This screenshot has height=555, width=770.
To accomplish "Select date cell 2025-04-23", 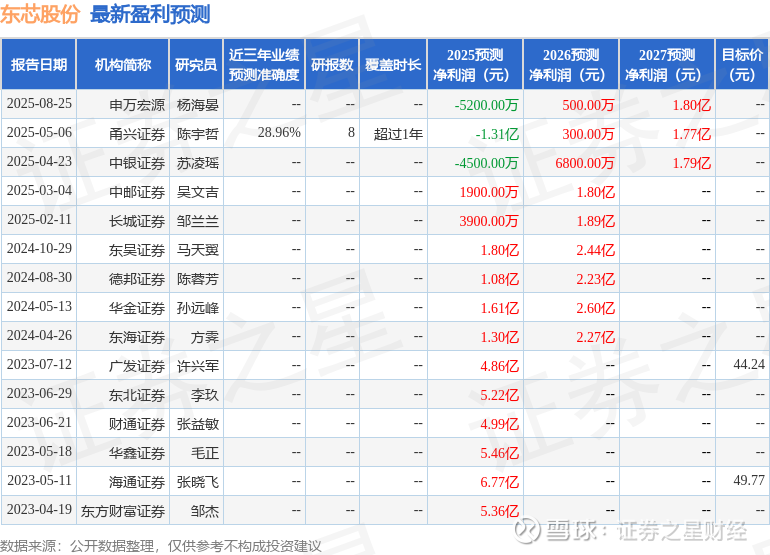I will click(x=39, y=162).
